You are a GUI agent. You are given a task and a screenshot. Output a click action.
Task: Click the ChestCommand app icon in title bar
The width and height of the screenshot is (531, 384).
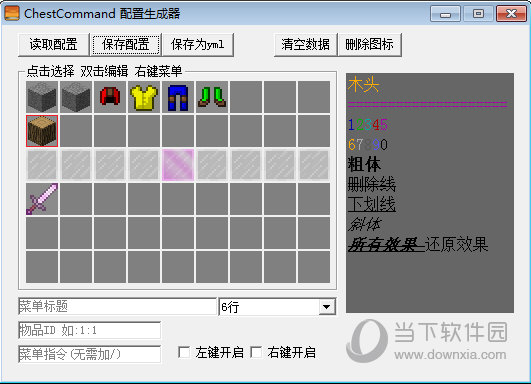[12, 13]
